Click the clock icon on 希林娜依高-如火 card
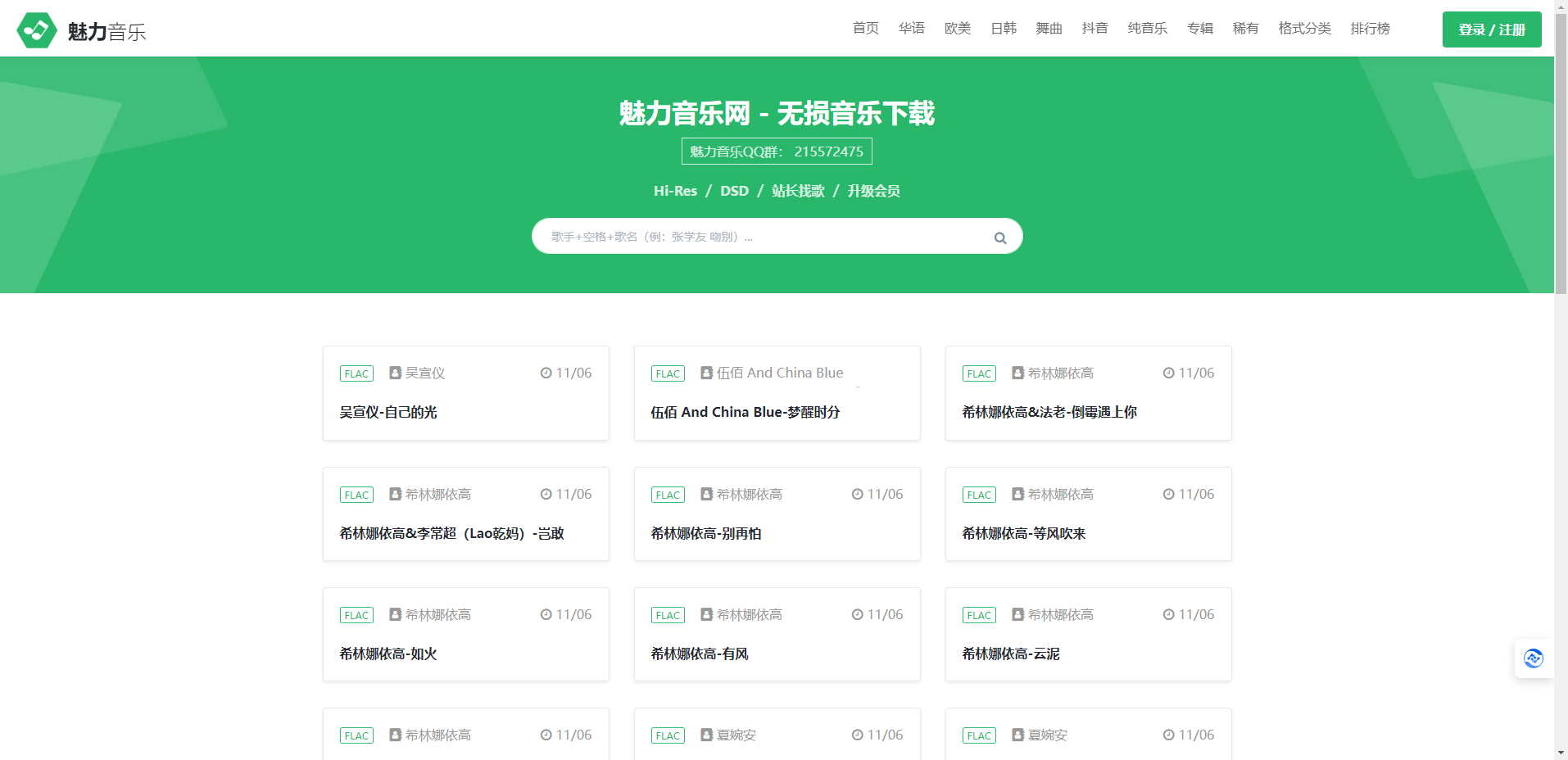 click(x=546, y=614)
